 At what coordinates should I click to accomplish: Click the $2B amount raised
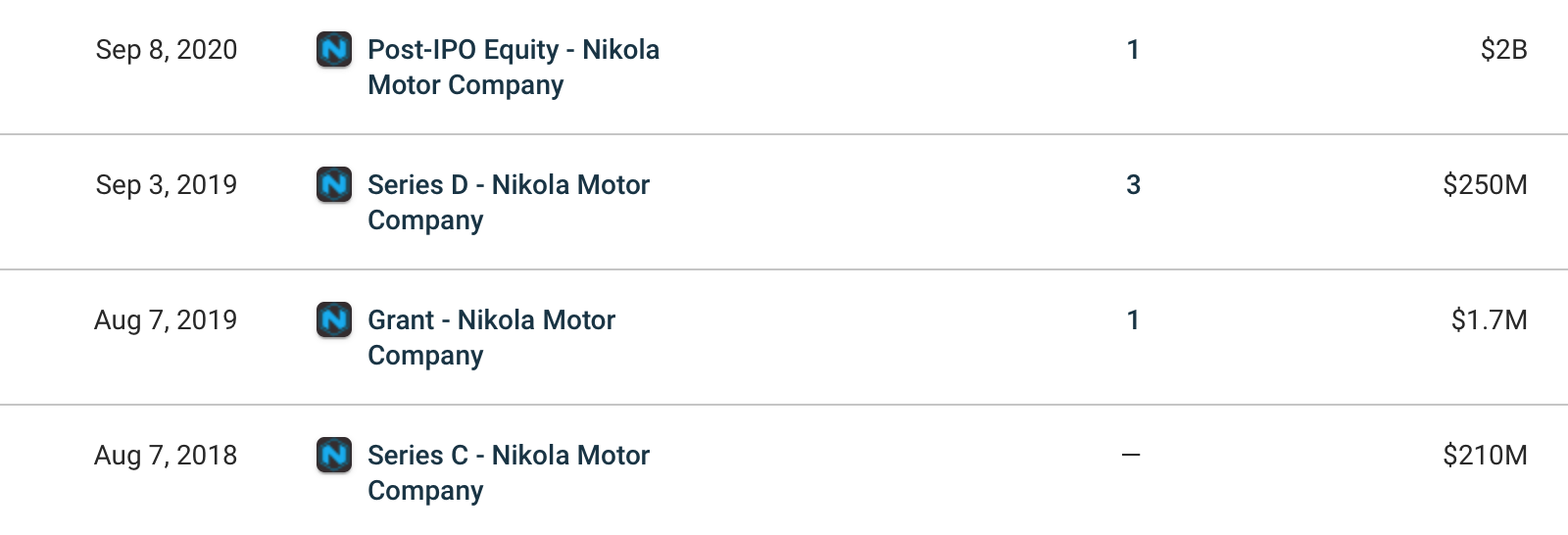[x=1504, y=50]
